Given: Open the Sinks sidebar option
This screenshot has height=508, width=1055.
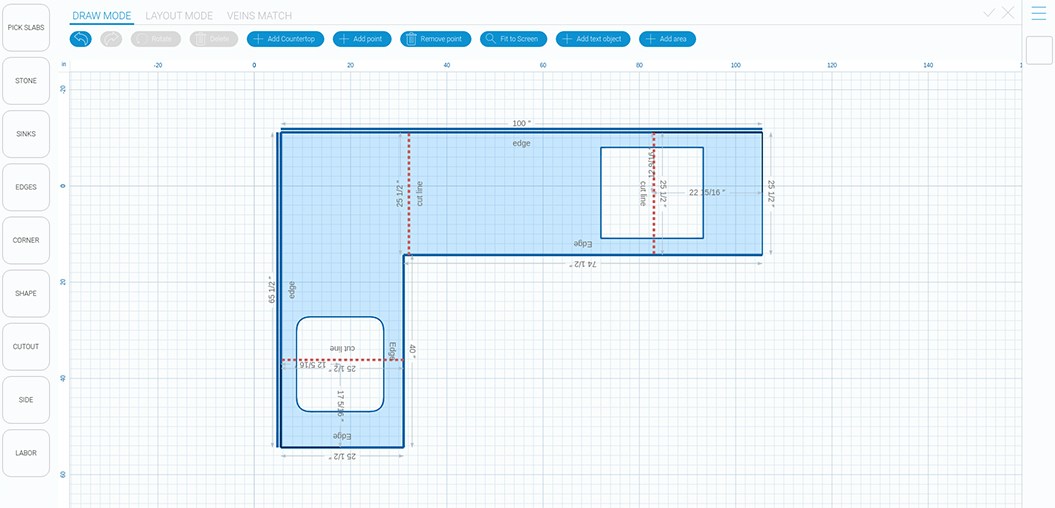Looking at the screenshot, I should coord(26,134).
